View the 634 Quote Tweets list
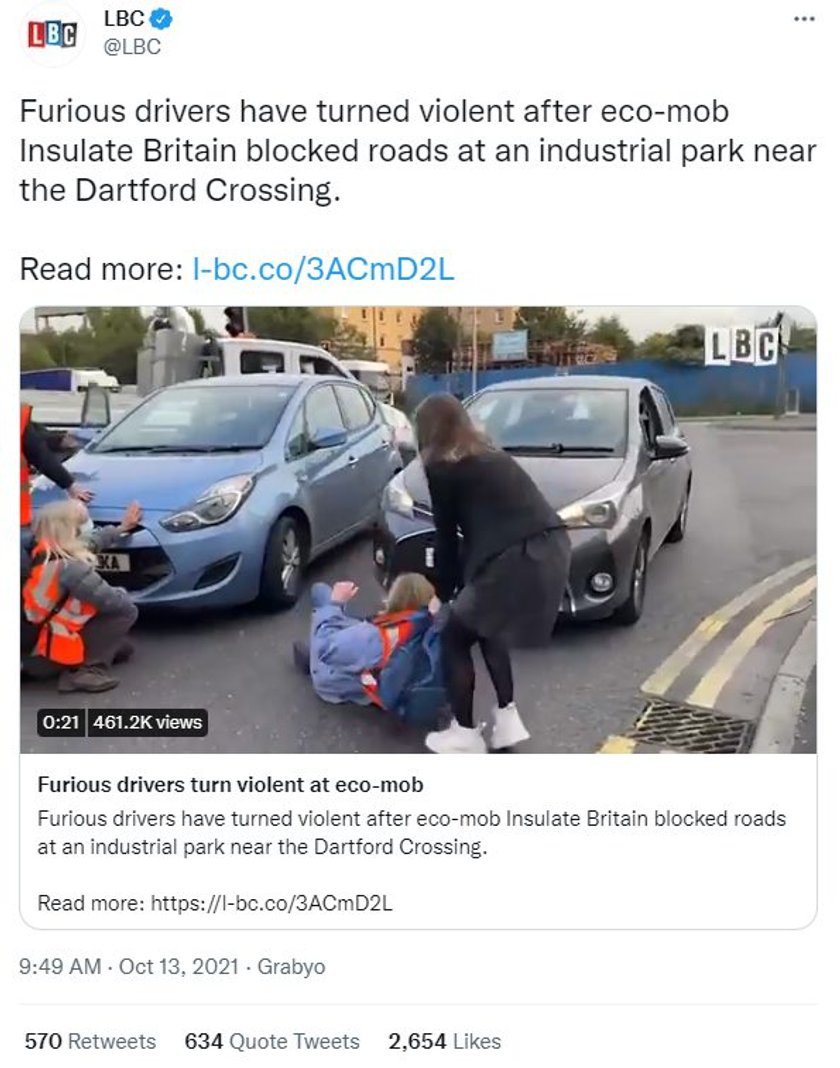The image size is (840, 1068). (x=272, y=1041)
